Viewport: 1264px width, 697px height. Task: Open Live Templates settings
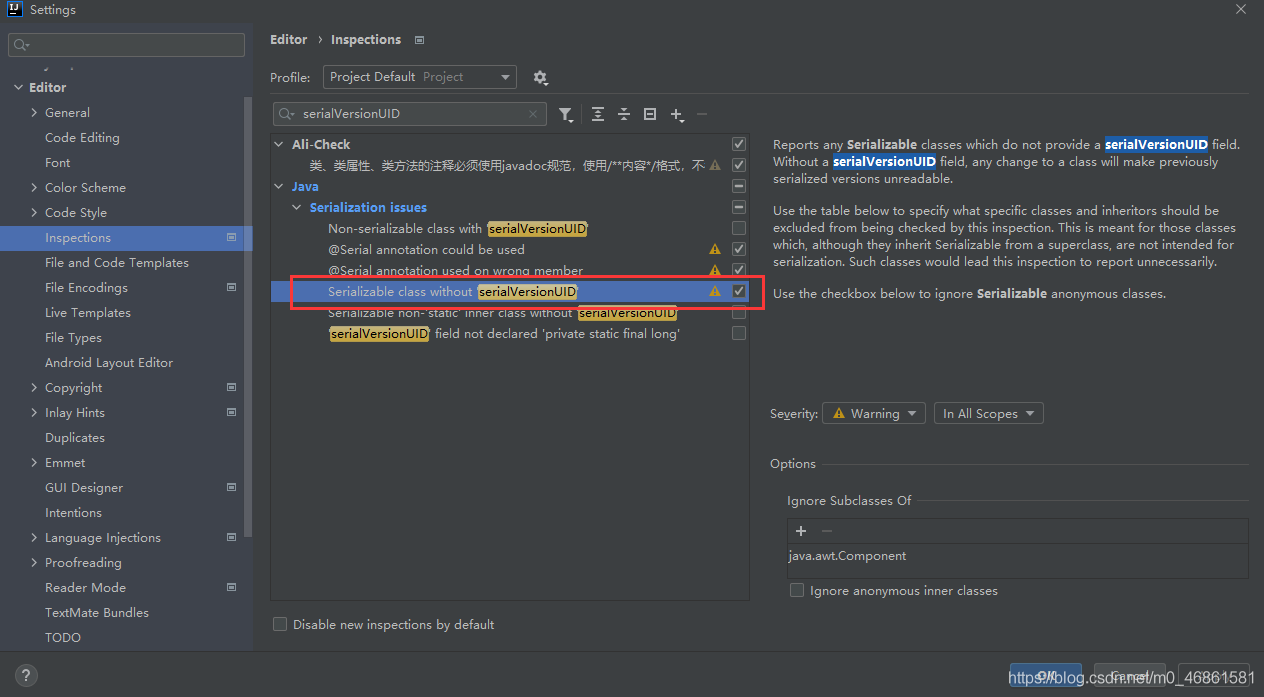pos(88,313)
